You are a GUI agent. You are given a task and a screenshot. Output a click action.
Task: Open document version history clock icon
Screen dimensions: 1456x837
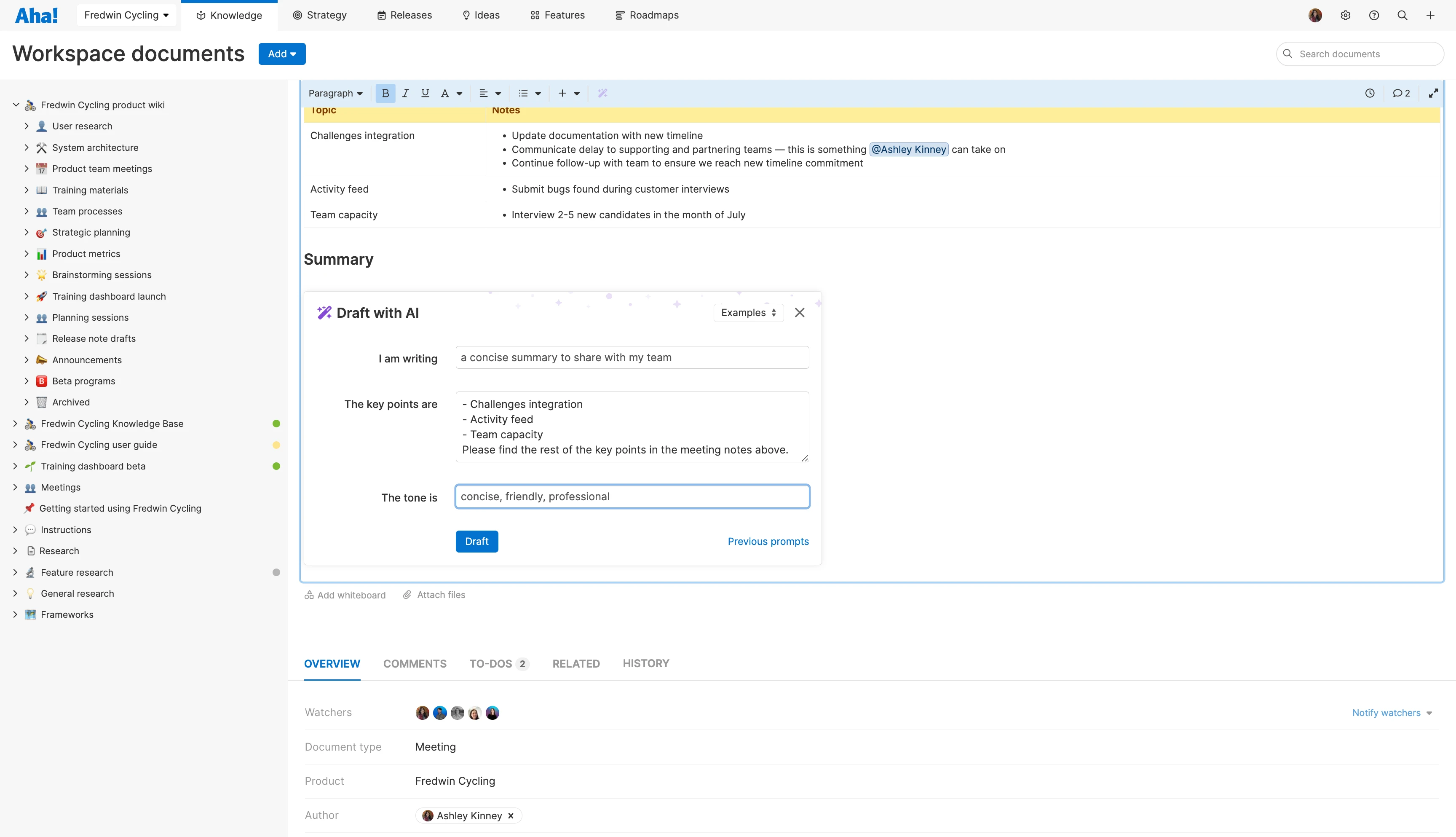click(1370, 93)
